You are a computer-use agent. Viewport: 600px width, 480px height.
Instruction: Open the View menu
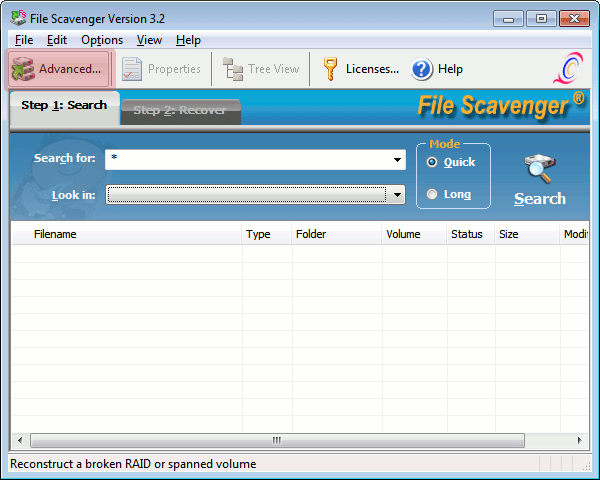(x=150, y=40)
